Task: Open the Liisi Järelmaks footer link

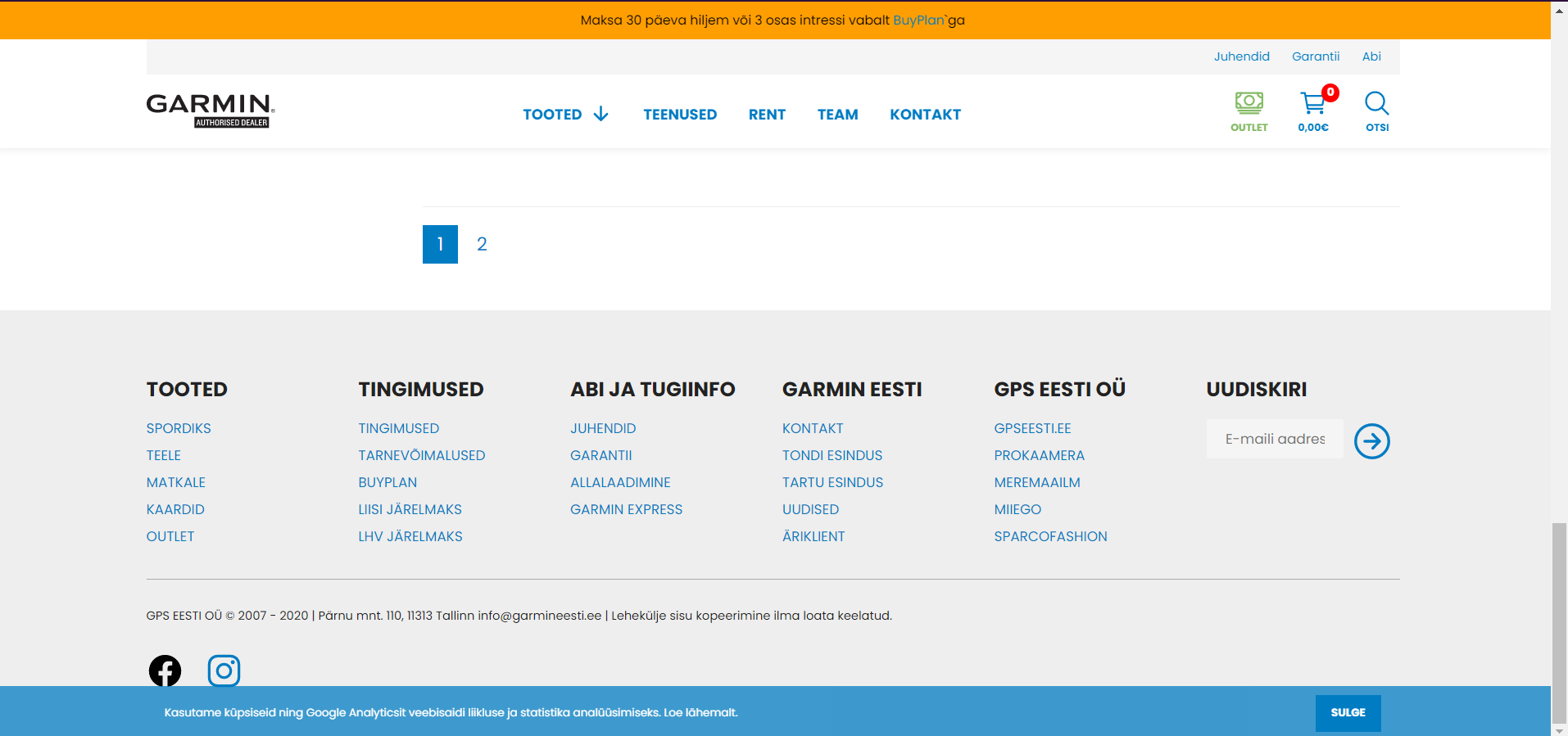Action: pos(410,509)
